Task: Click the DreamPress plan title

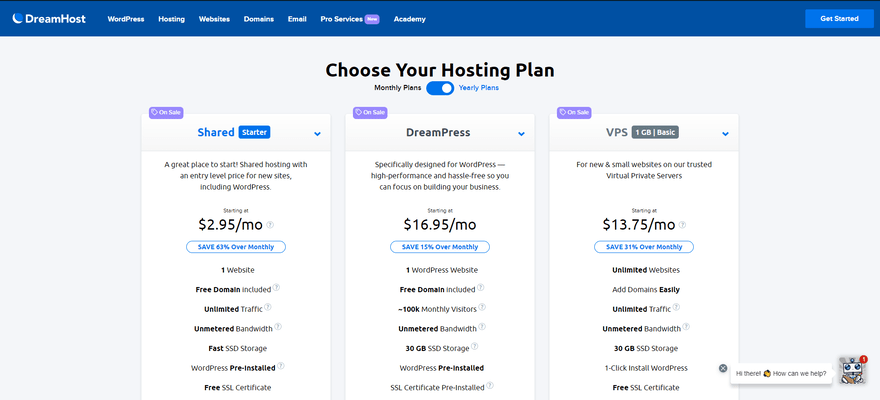Action: pos(438,133)
